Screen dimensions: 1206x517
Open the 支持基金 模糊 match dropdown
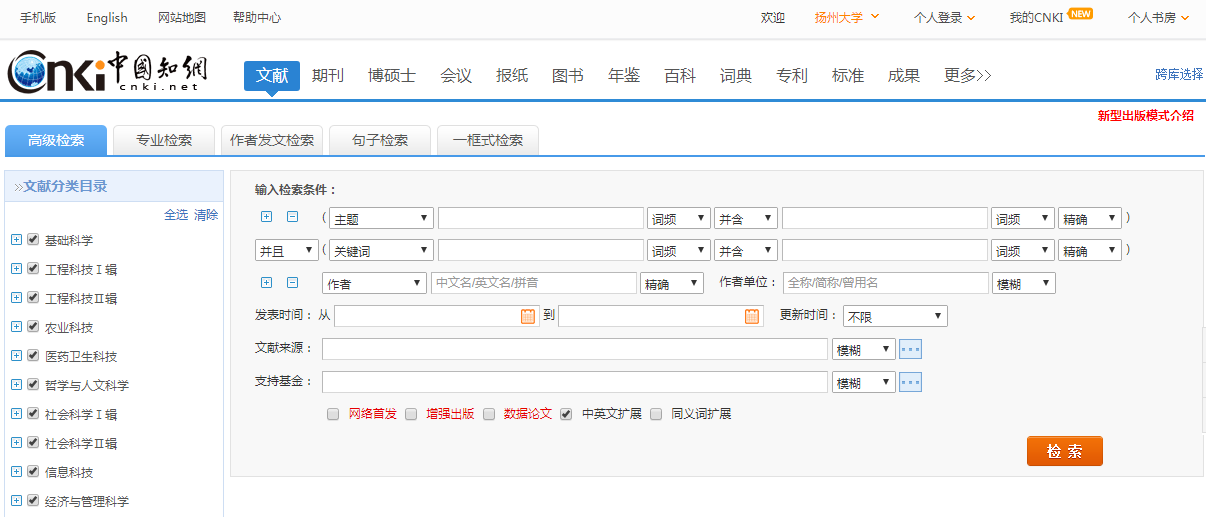tap(864, 382)
